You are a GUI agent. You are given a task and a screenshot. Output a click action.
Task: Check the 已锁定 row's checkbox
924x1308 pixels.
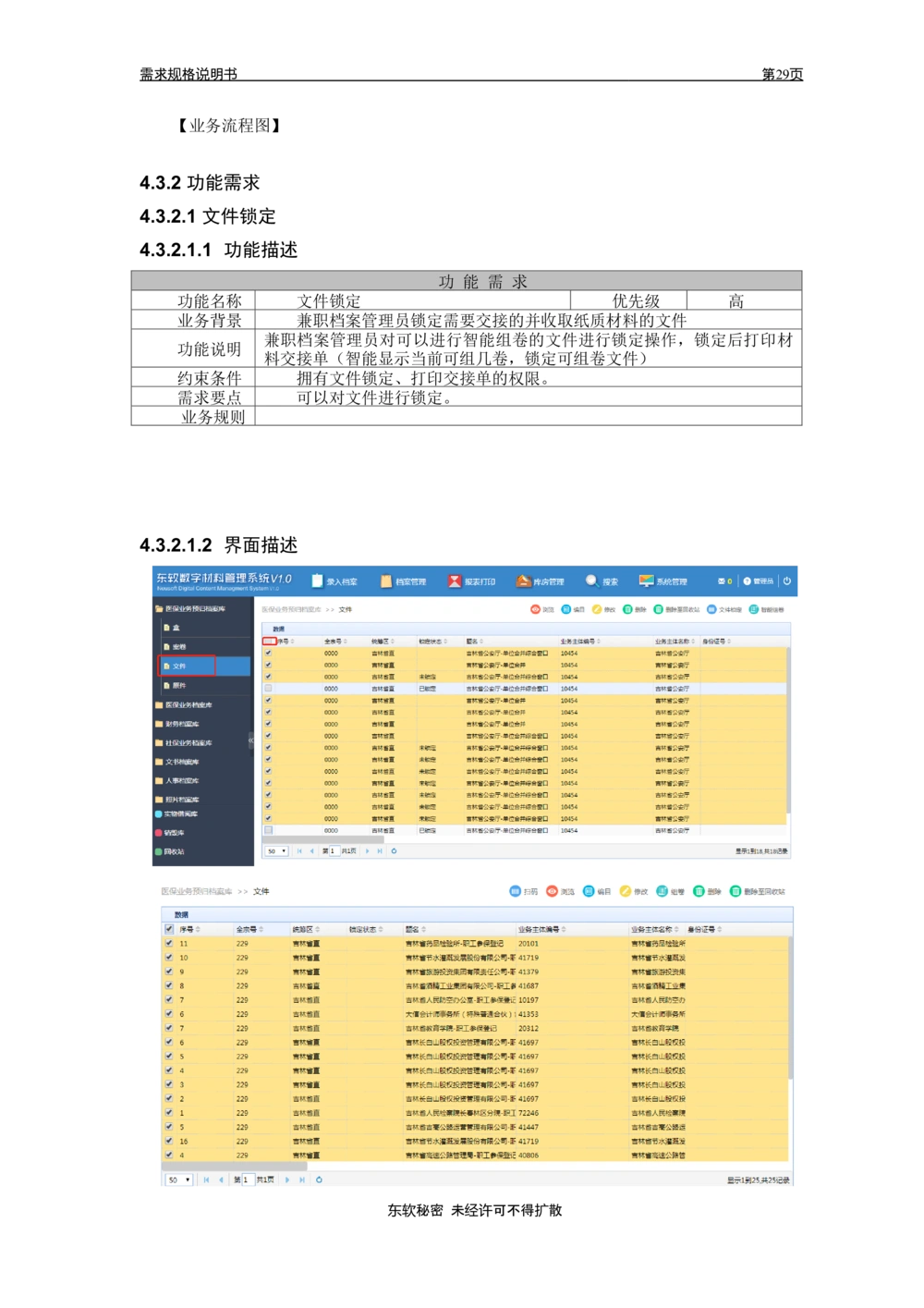pos(268,690)
